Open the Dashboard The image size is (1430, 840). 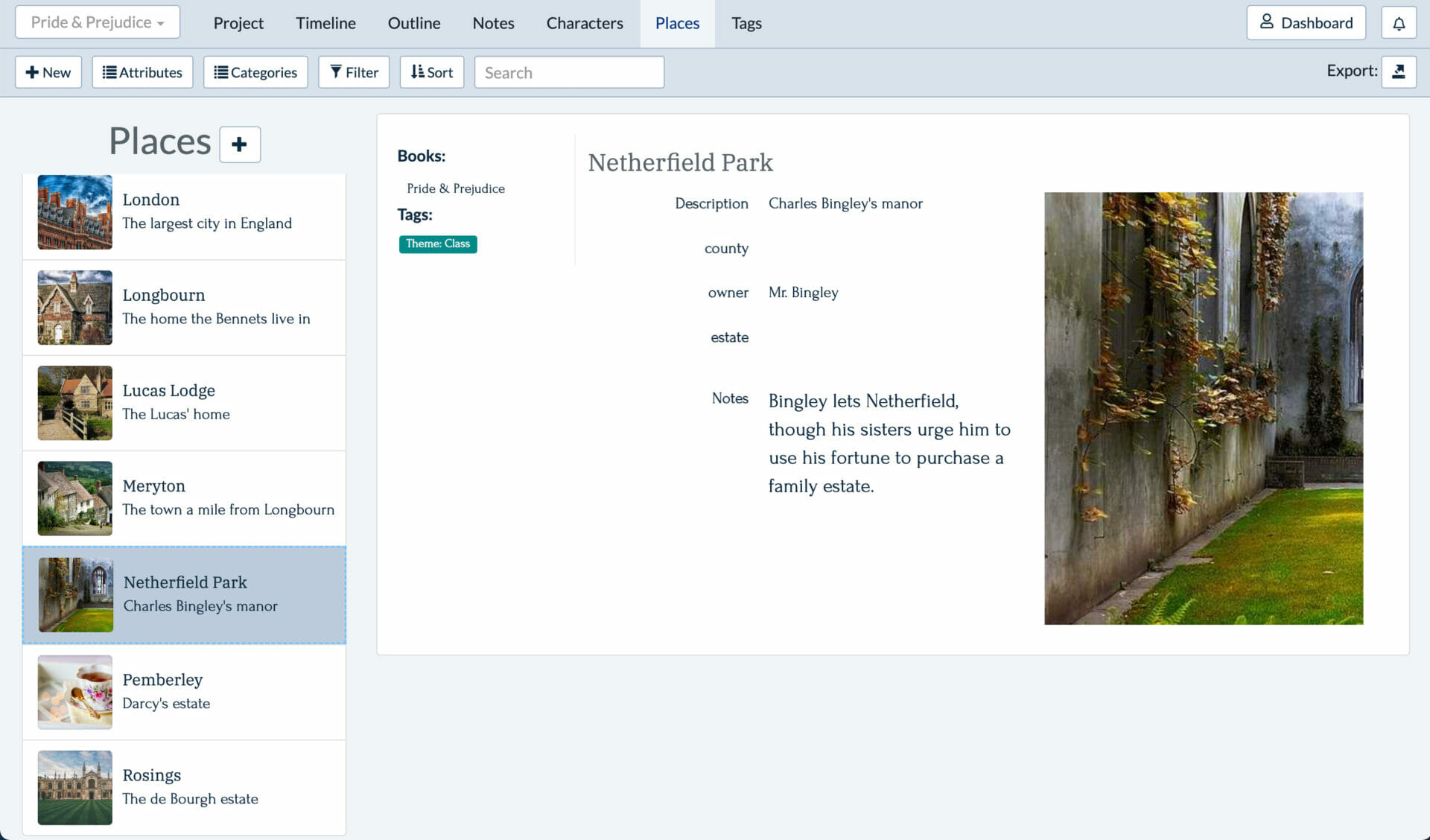[x=1306, y=22]
